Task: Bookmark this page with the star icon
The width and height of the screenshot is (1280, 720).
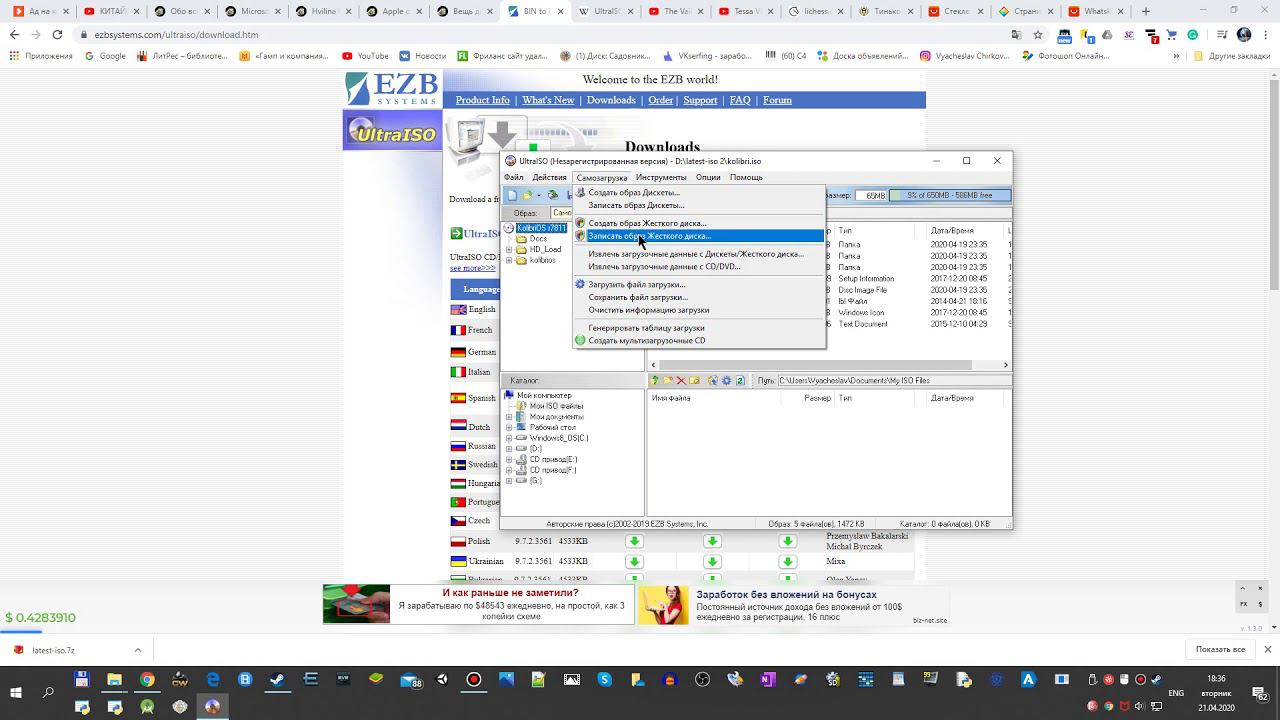Action: 1038,34
